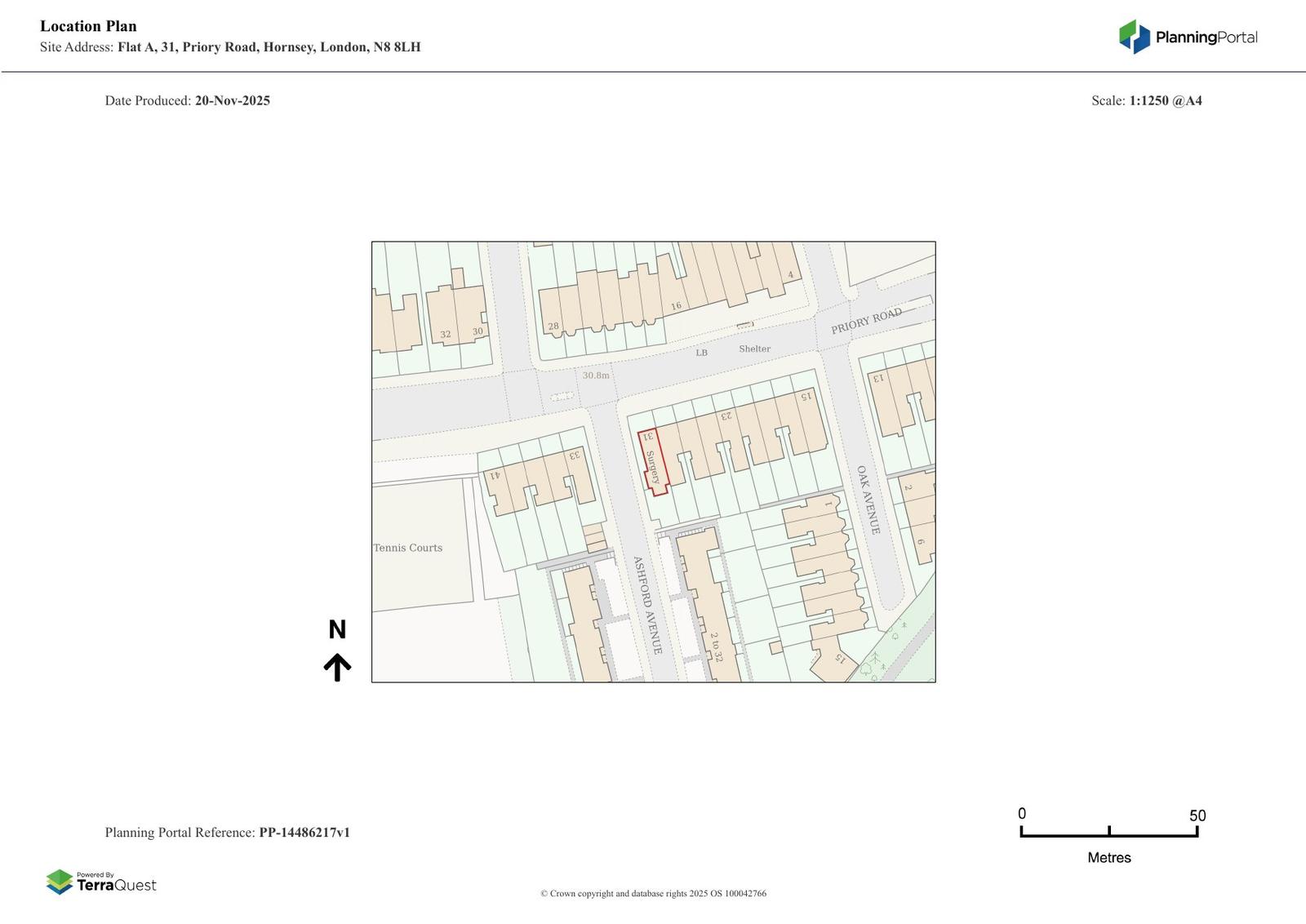Click the Tennis Courts label on map
This screenshot has height=924, width=1306.
408,548
